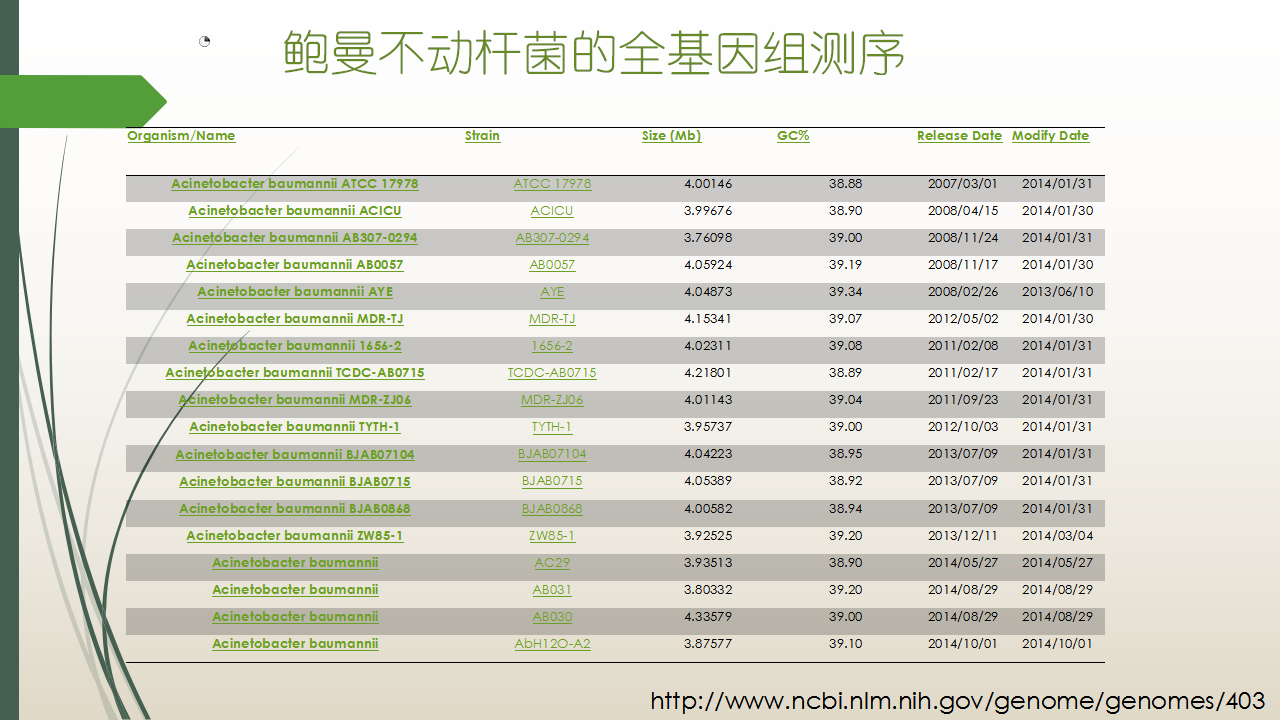Click the GC% column header
The height and width of the screenshot is (720, 1280).
click(x=793, y=136)
